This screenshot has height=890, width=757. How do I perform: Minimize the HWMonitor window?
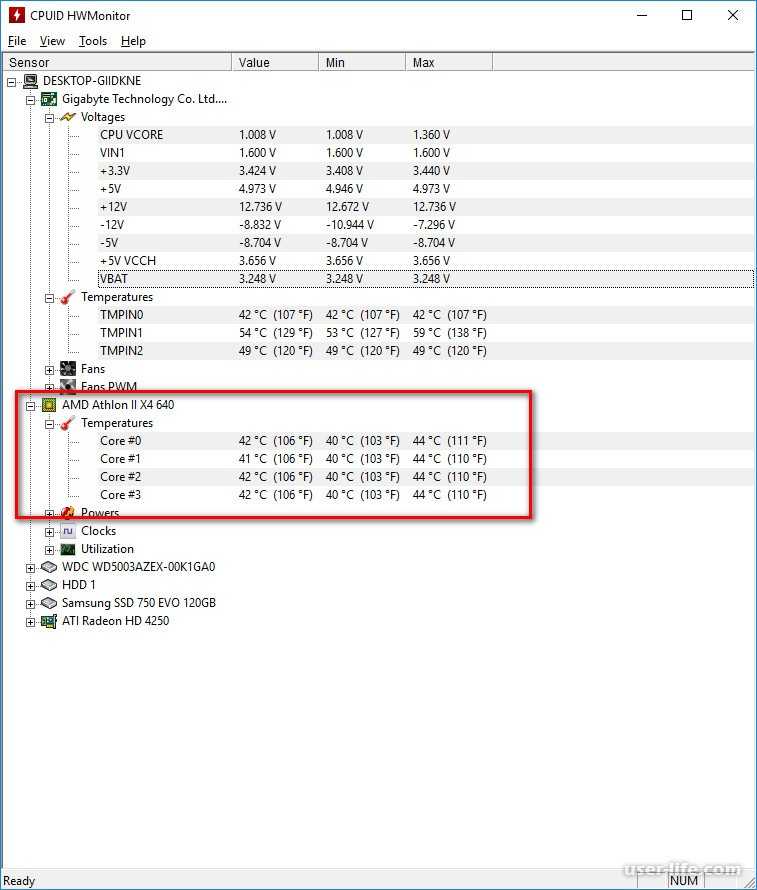(x=642, y=15)
